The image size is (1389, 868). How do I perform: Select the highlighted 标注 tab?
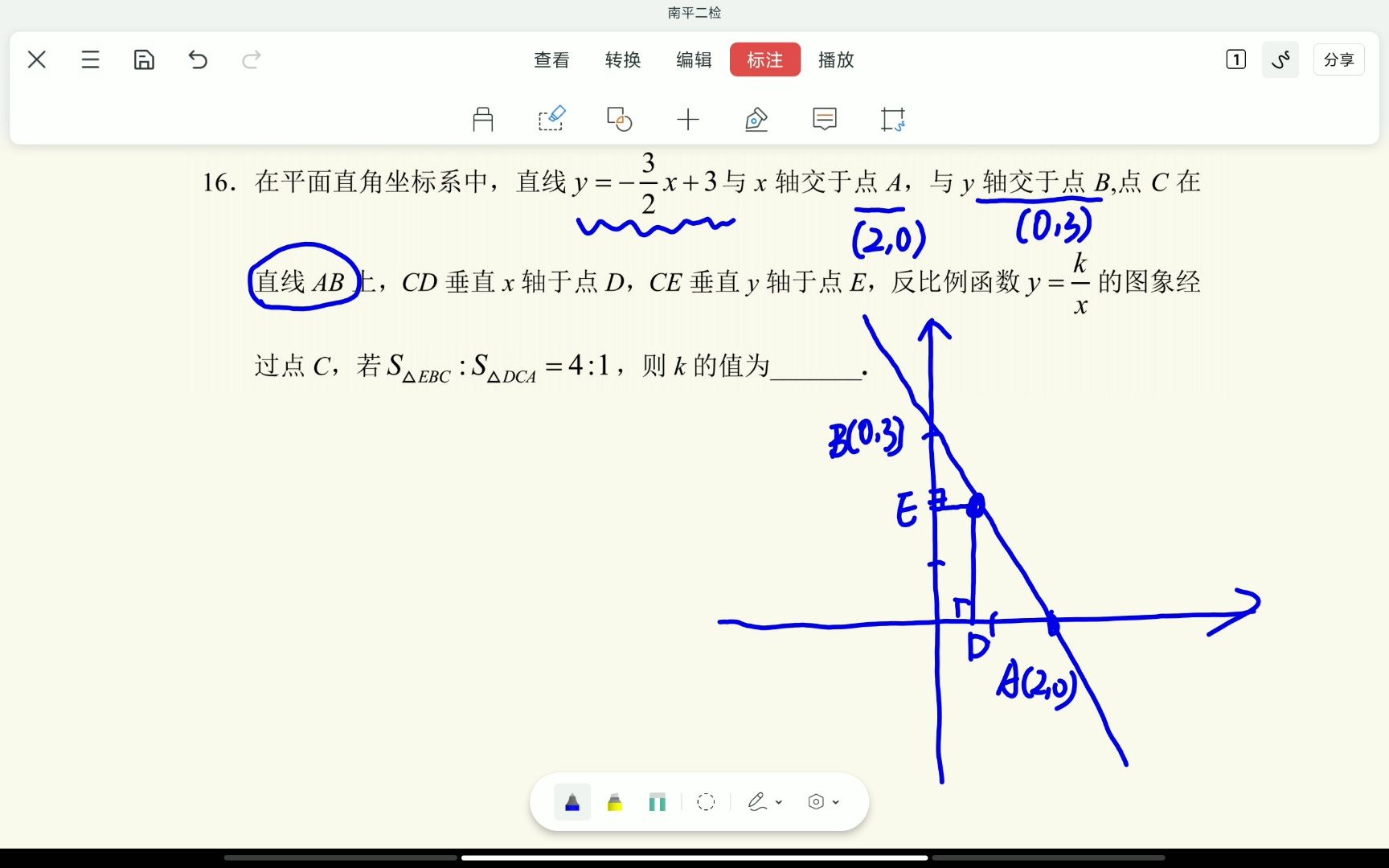[x=765, y=59]
